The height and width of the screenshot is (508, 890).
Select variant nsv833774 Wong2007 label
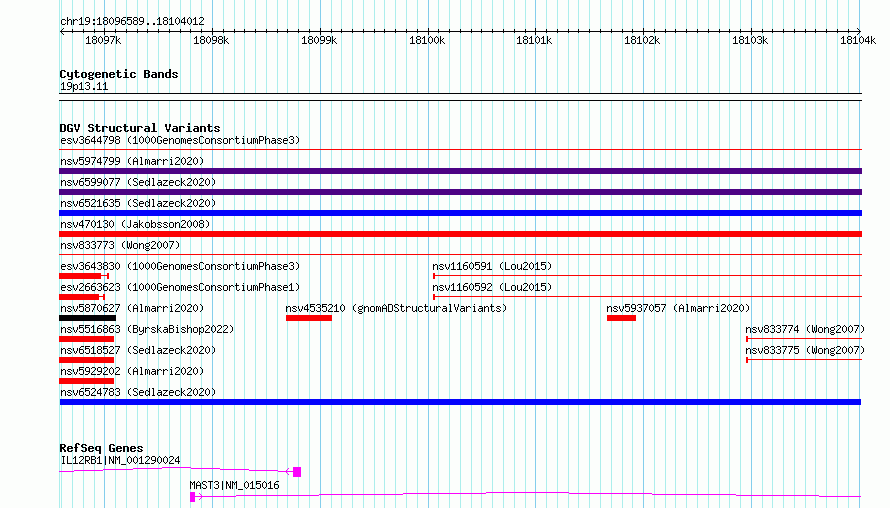coord(805,329)
